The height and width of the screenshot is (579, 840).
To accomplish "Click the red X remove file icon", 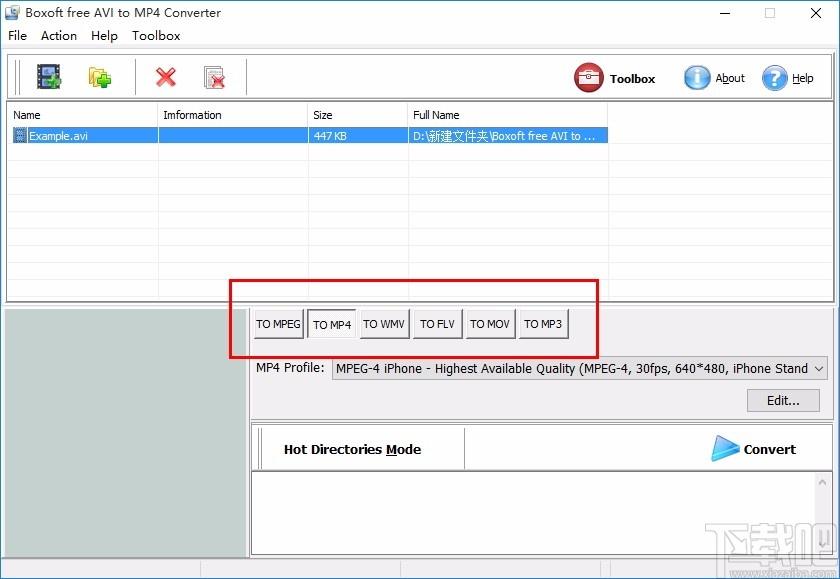I will pyautogui.click(x=166, y=77).
